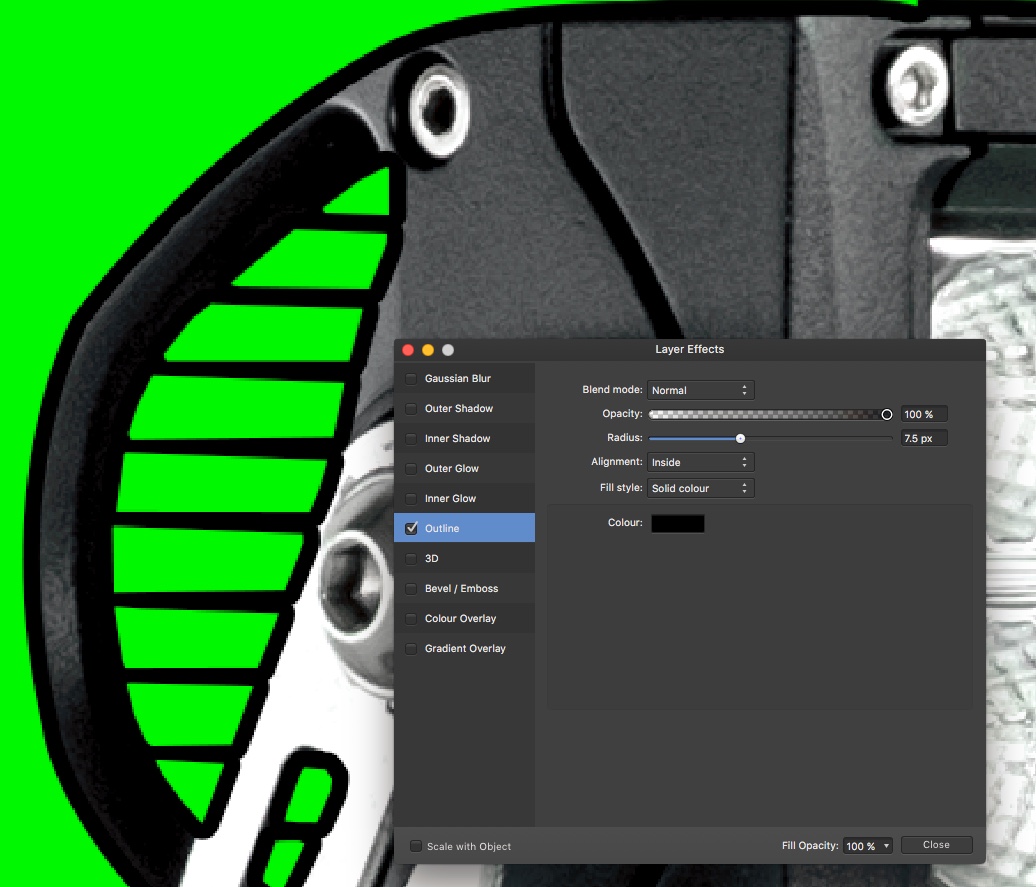
Task: Open the Blend mode dropdown
Action: (700, 390)
